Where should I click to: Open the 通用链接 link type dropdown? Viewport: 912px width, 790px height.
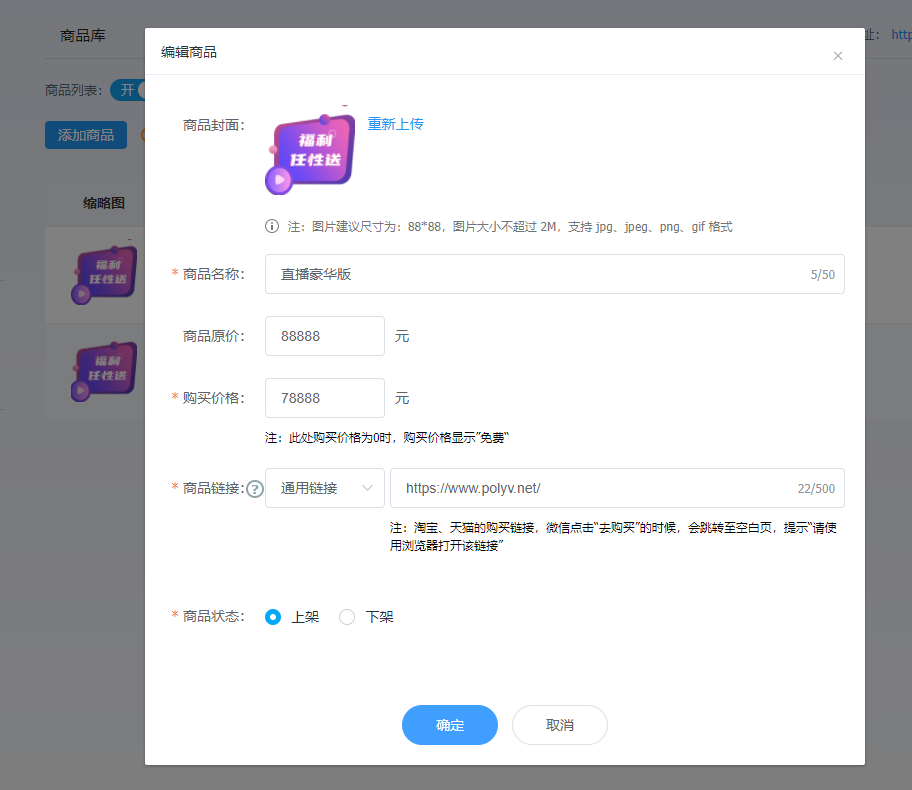[324, 488]
